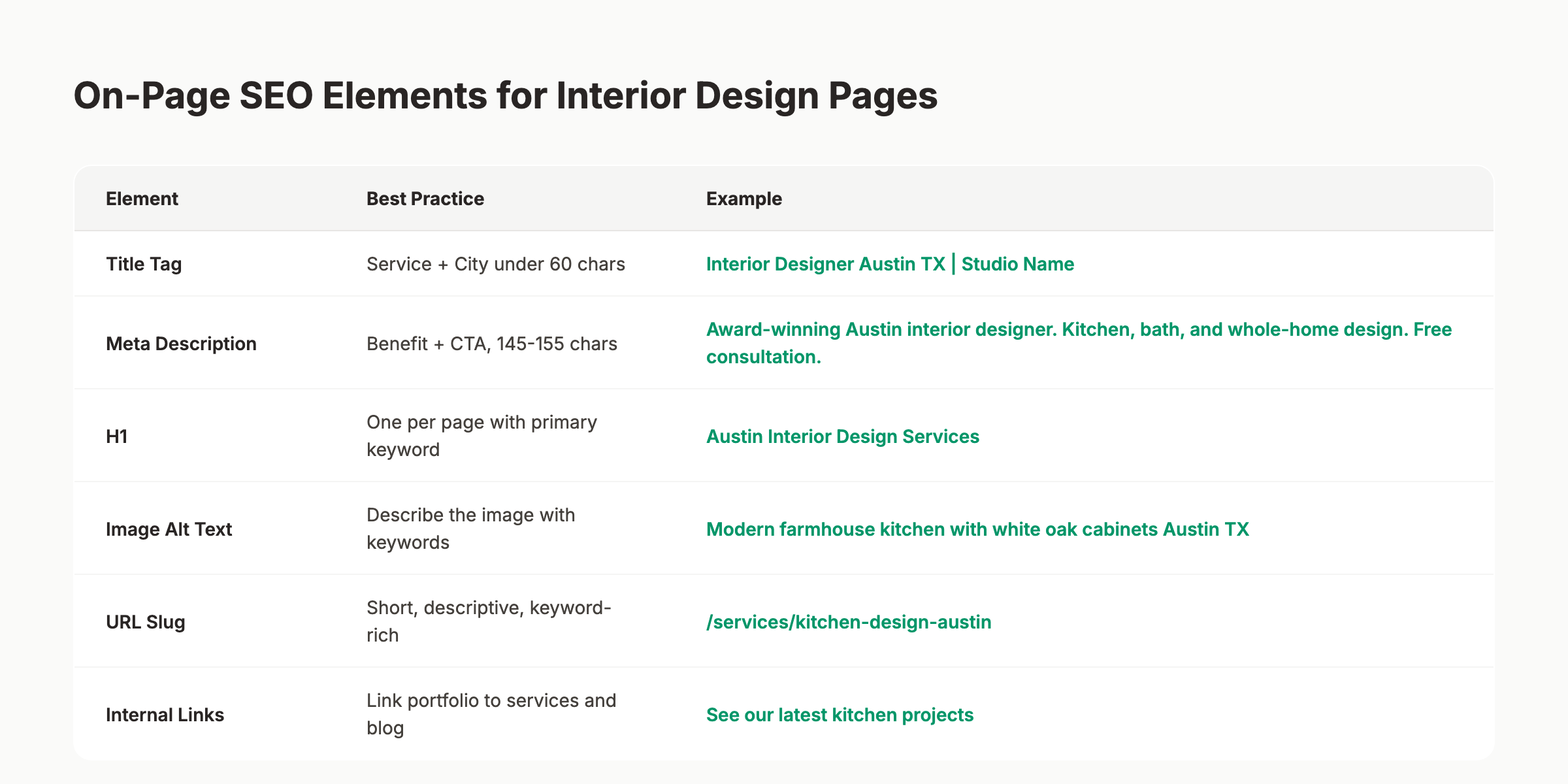The image size is (1568, 784).
Task: Select the Example column header
Action: click(743, 198)
